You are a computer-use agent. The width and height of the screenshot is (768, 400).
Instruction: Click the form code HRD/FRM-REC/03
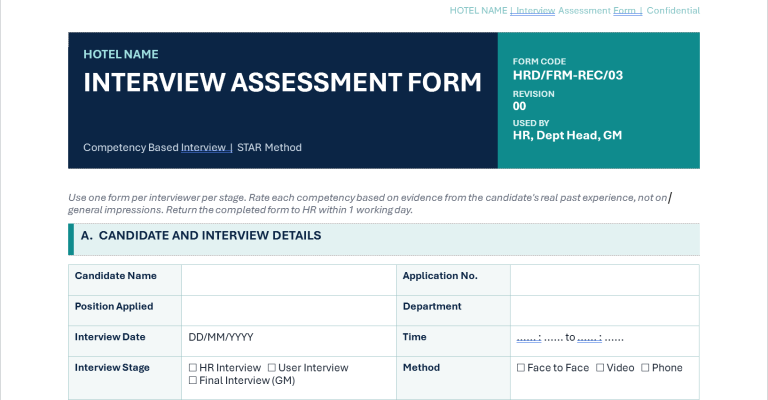tap(568, 75)
